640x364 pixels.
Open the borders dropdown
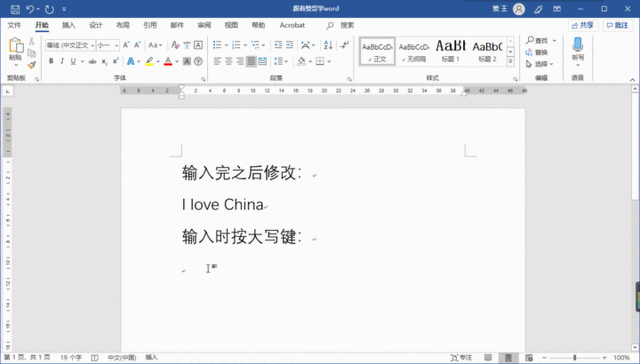[329, 62]
